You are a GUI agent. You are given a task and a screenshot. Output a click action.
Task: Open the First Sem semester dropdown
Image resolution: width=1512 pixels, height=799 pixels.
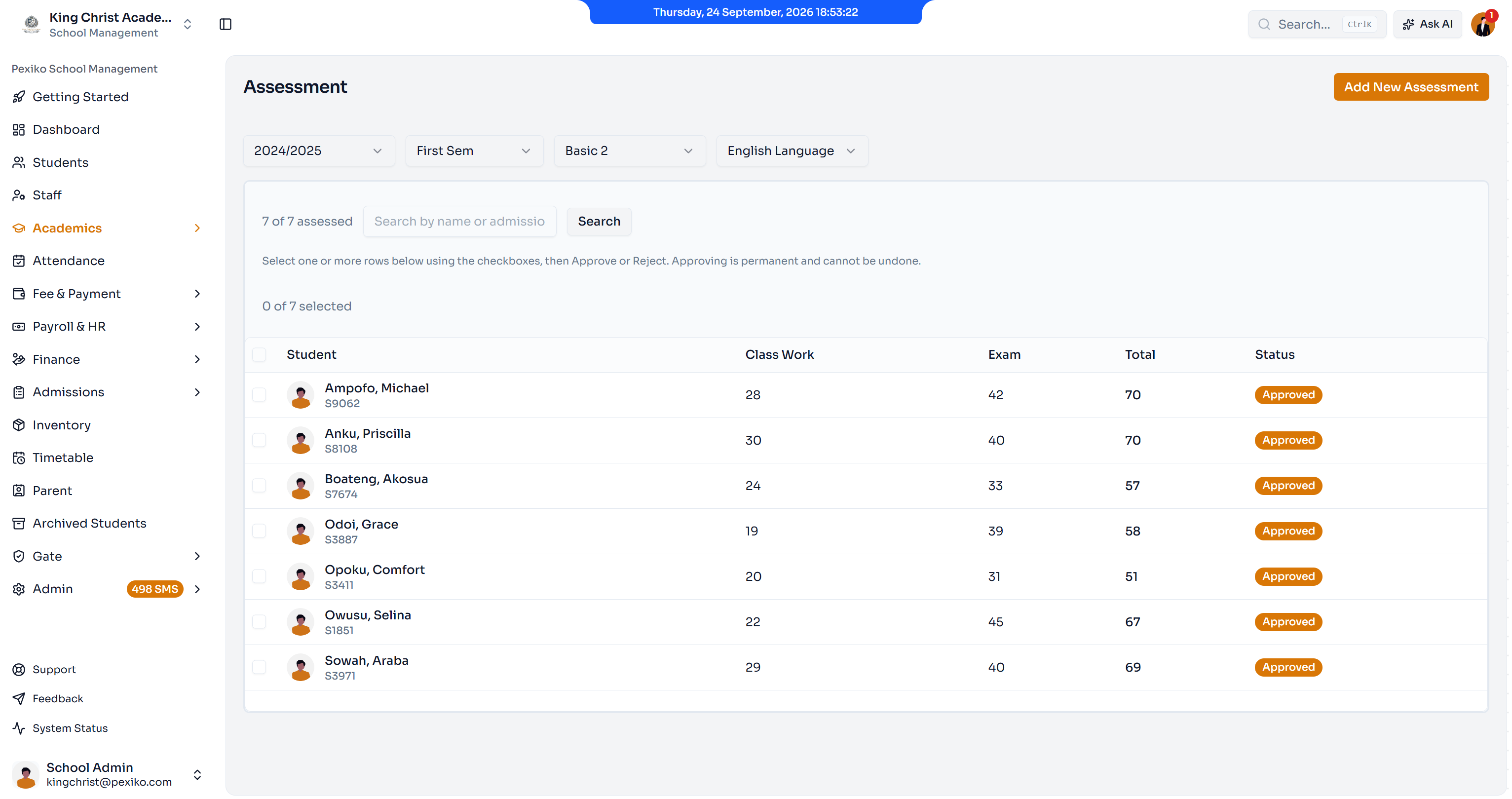474,151
